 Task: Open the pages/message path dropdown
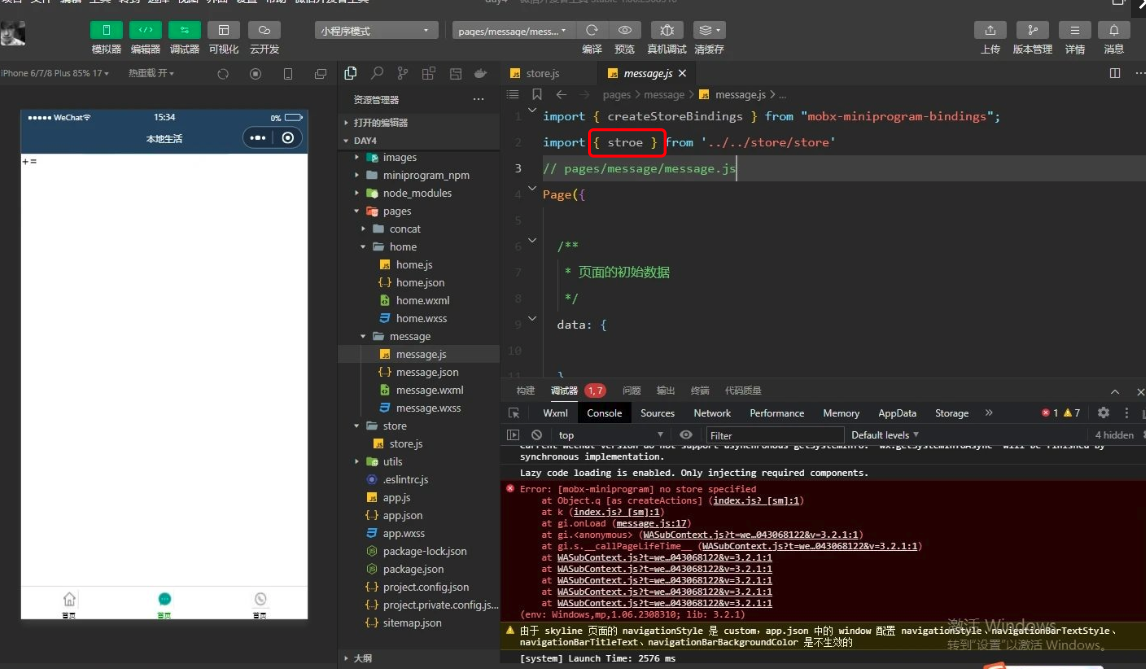coord(513,31)
